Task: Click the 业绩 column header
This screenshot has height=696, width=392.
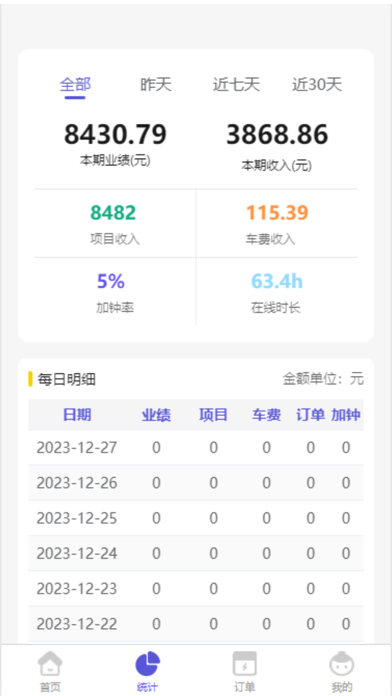Action: [156, 415]
